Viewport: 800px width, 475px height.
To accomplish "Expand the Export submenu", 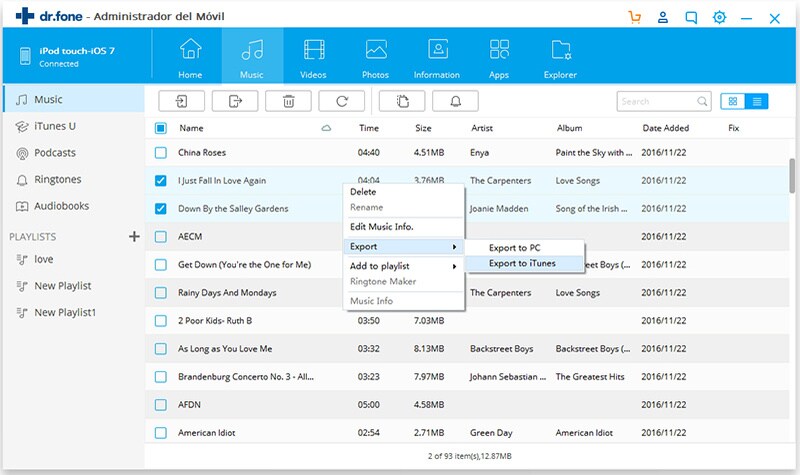I will tap(403, 246).
